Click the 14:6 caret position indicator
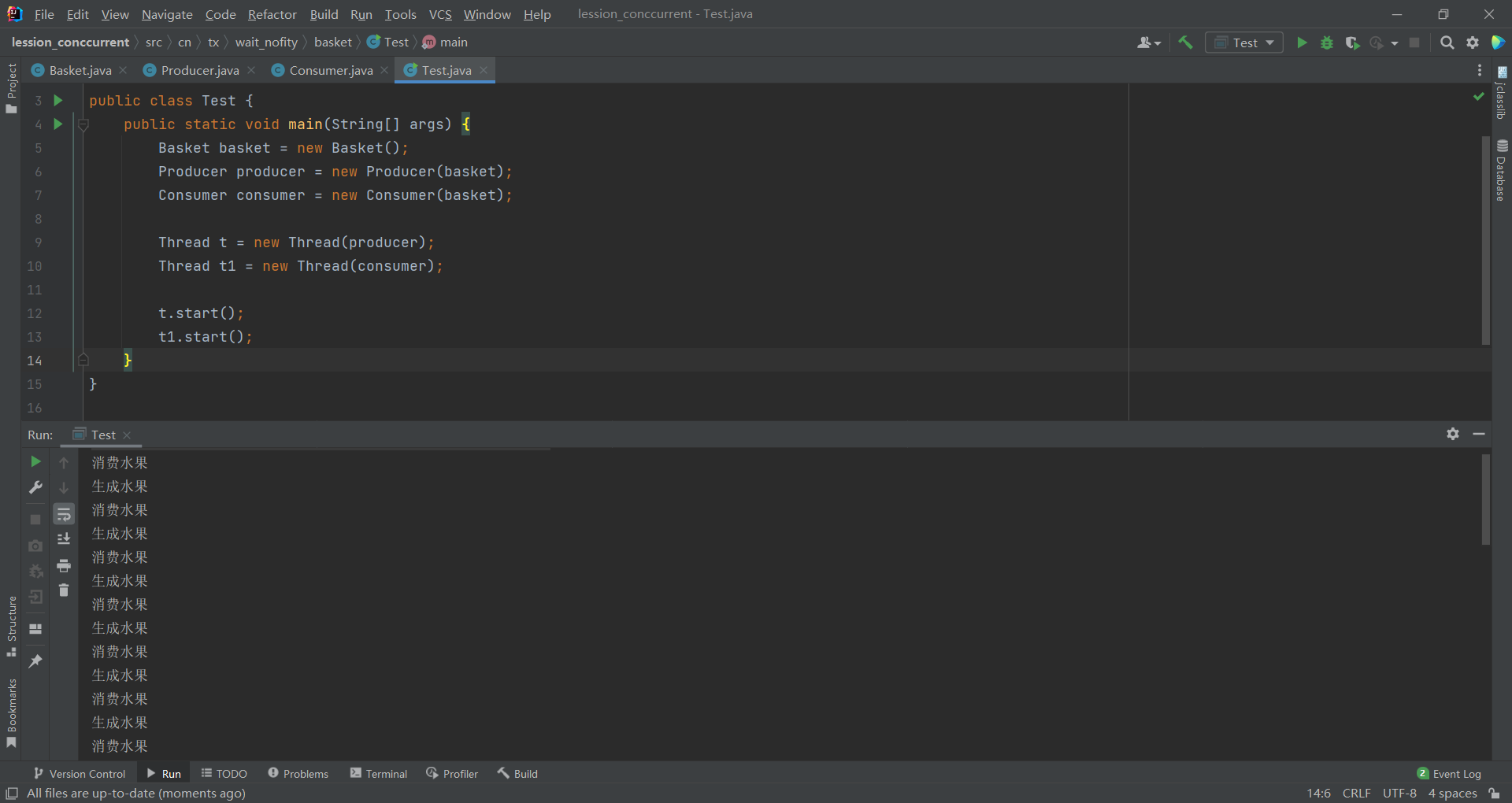Viewport: 1512px width, 803px height. point(1319,794)
